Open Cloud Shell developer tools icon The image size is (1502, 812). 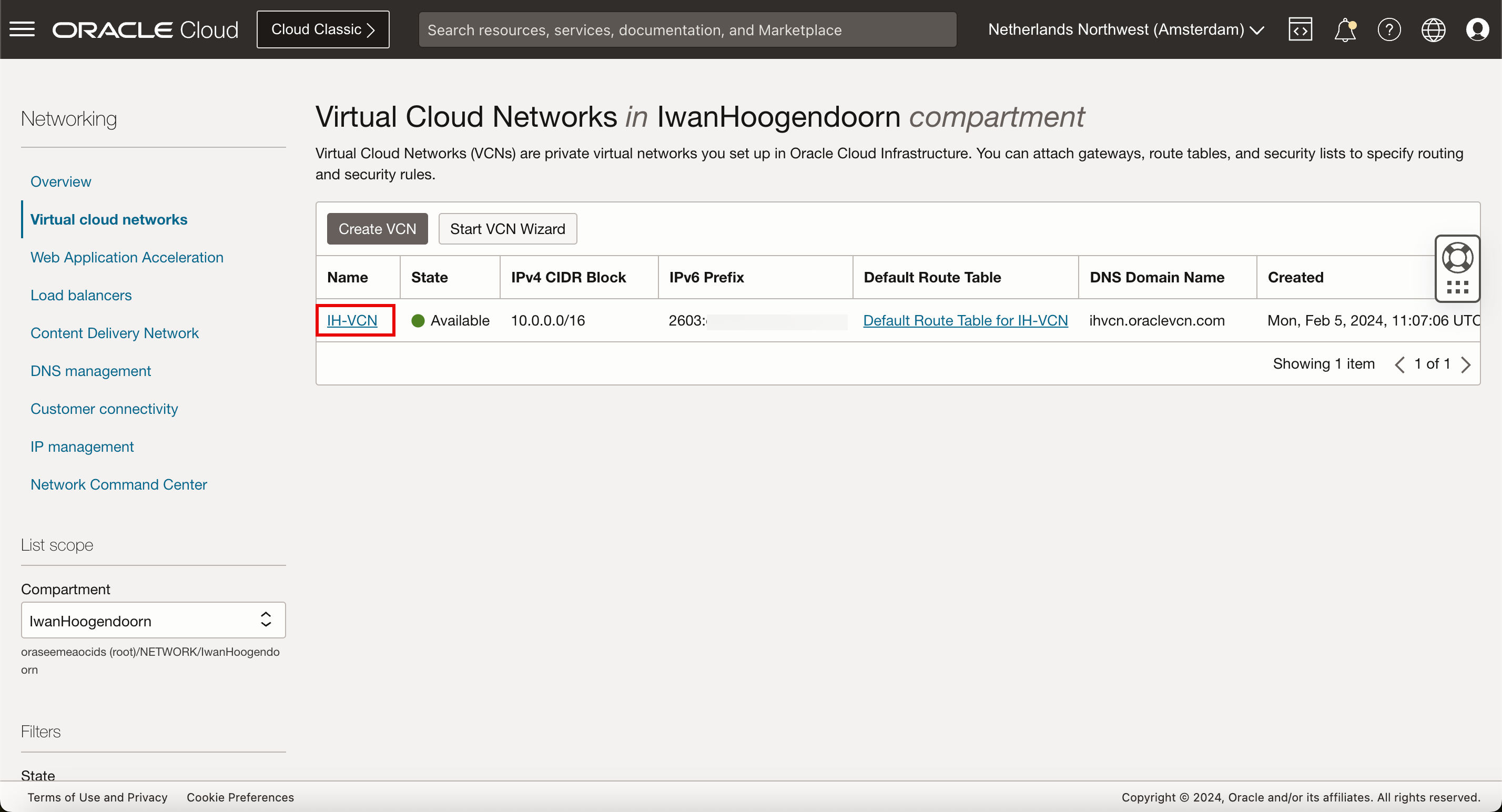tap(1300, 29)
